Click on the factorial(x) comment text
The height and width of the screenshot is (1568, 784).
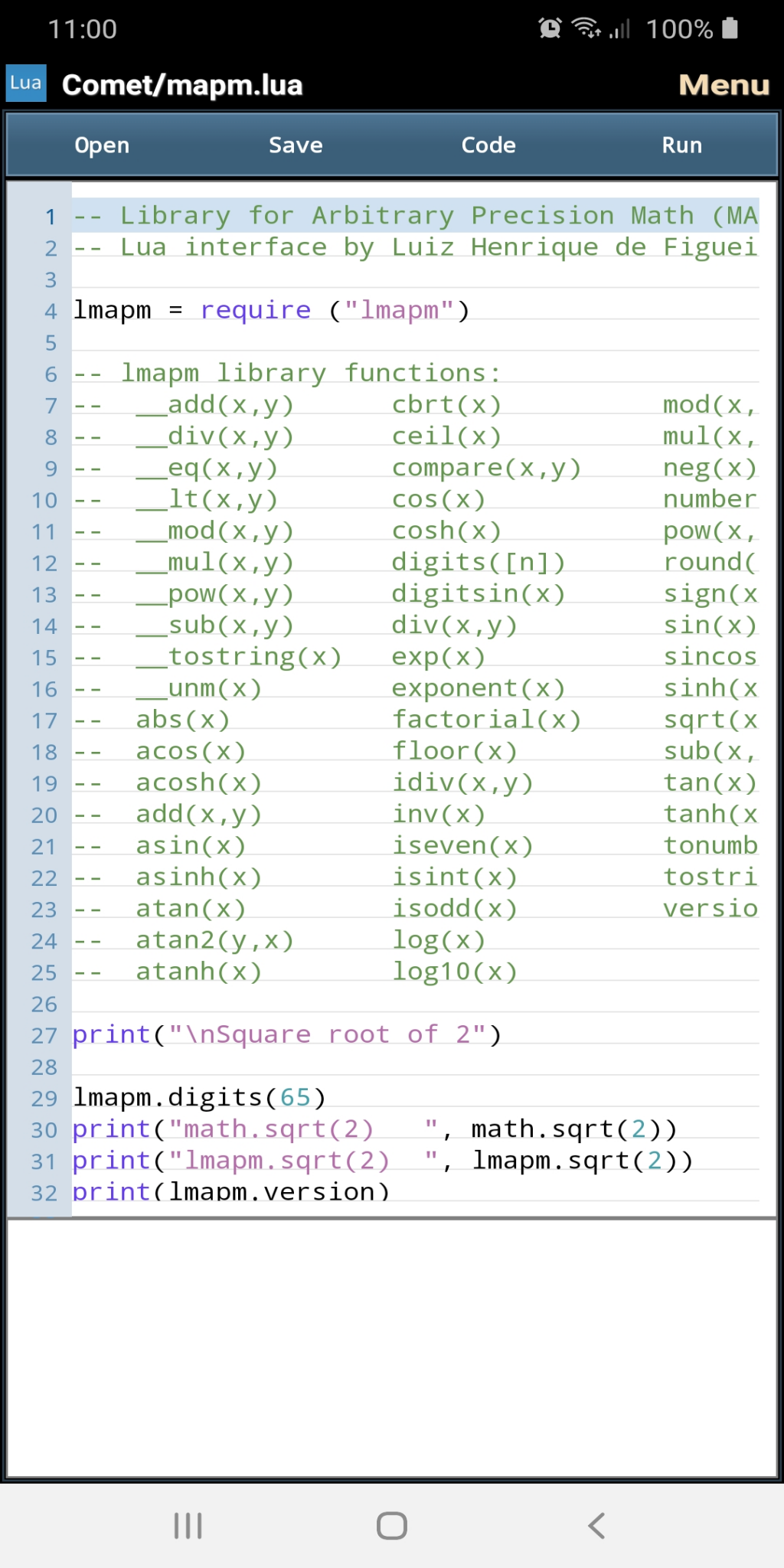[x=486, y=720]
